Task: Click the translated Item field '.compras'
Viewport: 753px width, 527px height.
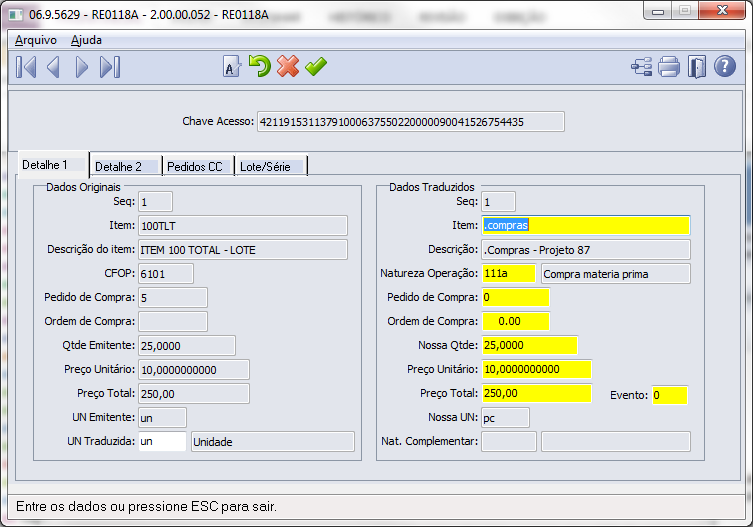Action: pyautogui.click(x=586, y=225)
